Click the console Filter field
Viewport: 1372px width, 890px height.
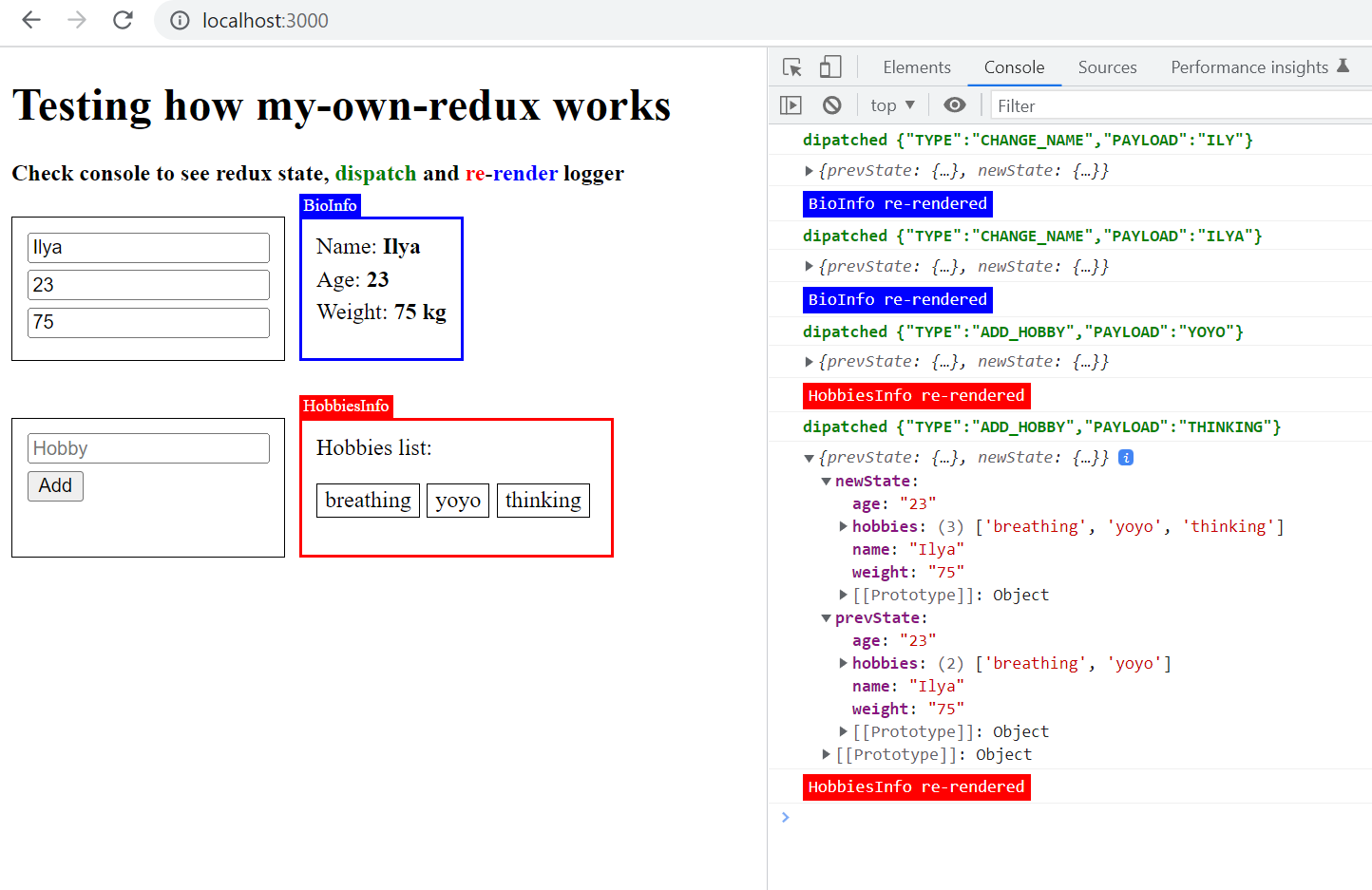click(x=1181, y=105)
